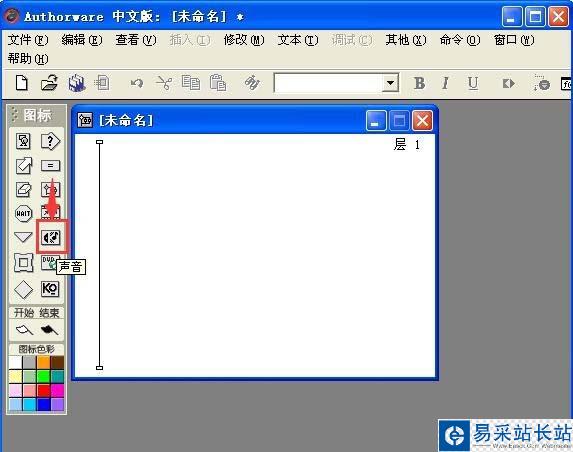This screenshot has width=573, height=452.
Task: Pick the magenta icon color swatch
Action: [x=57, y=391]
